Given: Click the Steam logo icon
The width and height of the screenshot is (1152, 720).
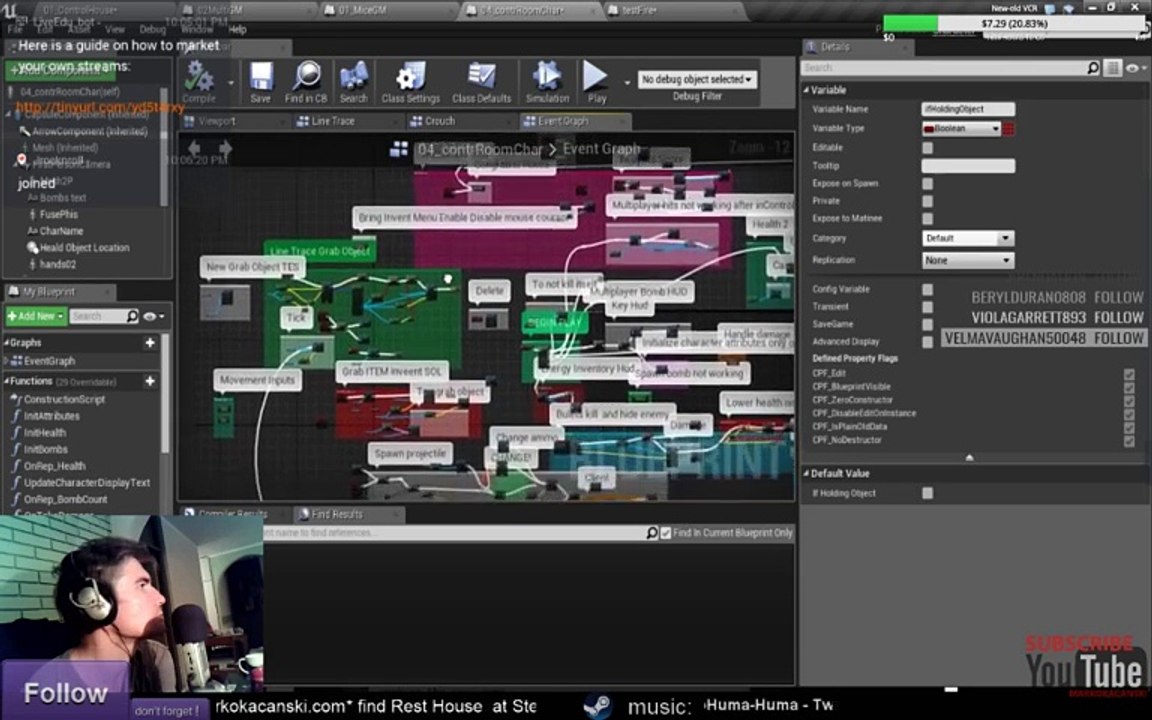Looking at the screenshot, I should coord(597,706).
